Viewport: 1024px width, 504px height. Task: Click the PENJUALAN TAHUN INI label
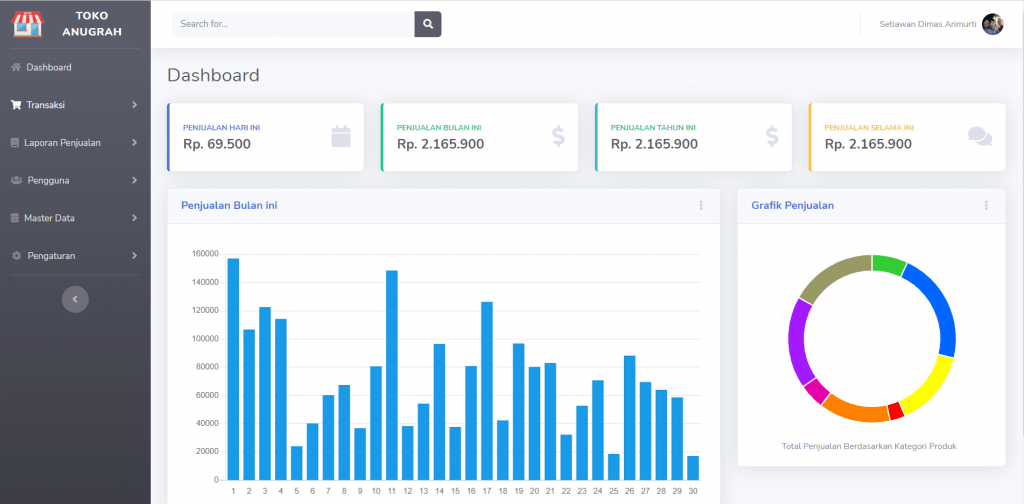point(653,128)
